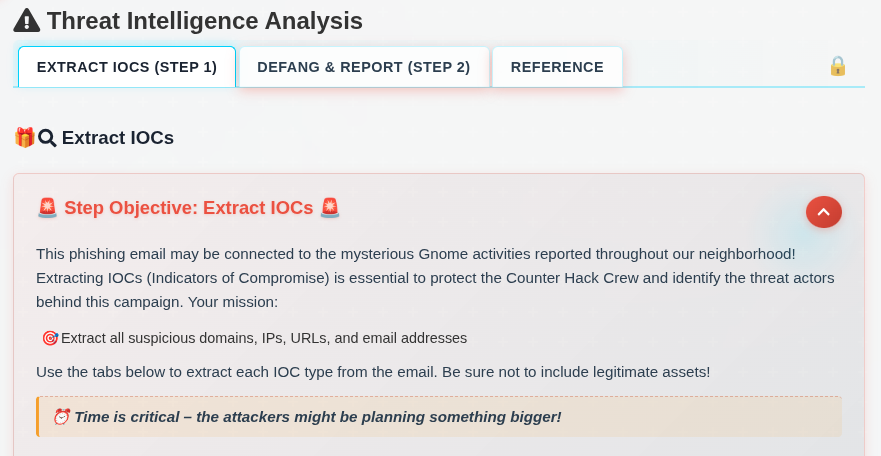Click the Threat Intelligence Analysis title
The image size is (881, 456).
click(x=204, y=20)
